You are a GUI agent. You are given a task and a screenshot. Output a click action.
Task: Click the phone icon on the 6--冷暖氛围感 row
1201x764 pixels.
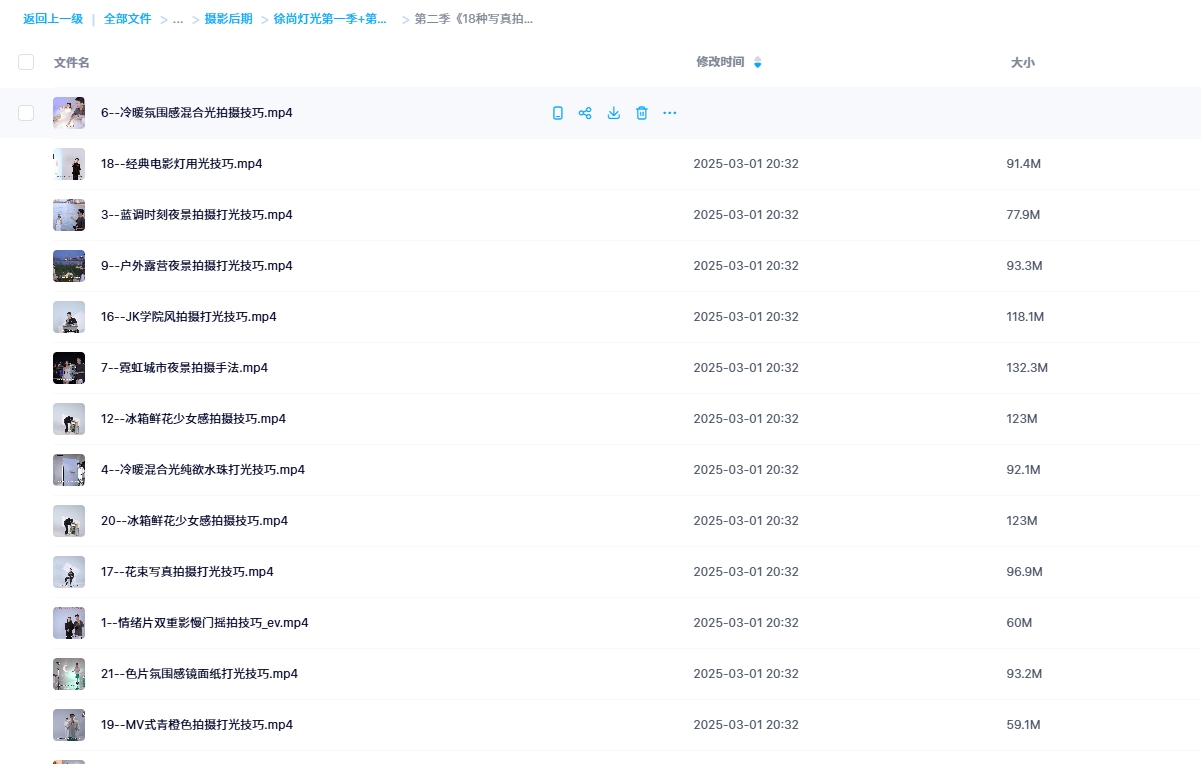point(558,113)
